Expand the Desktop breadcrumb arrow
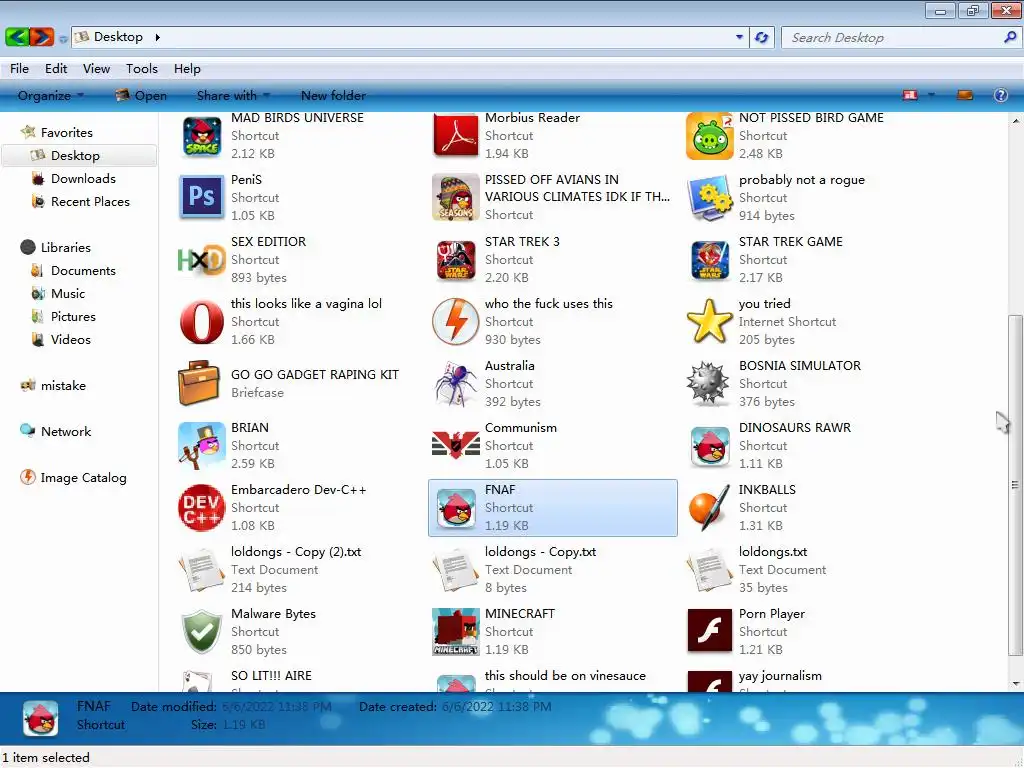Viewport: 1024px width, 768px height. coord(157,37)
